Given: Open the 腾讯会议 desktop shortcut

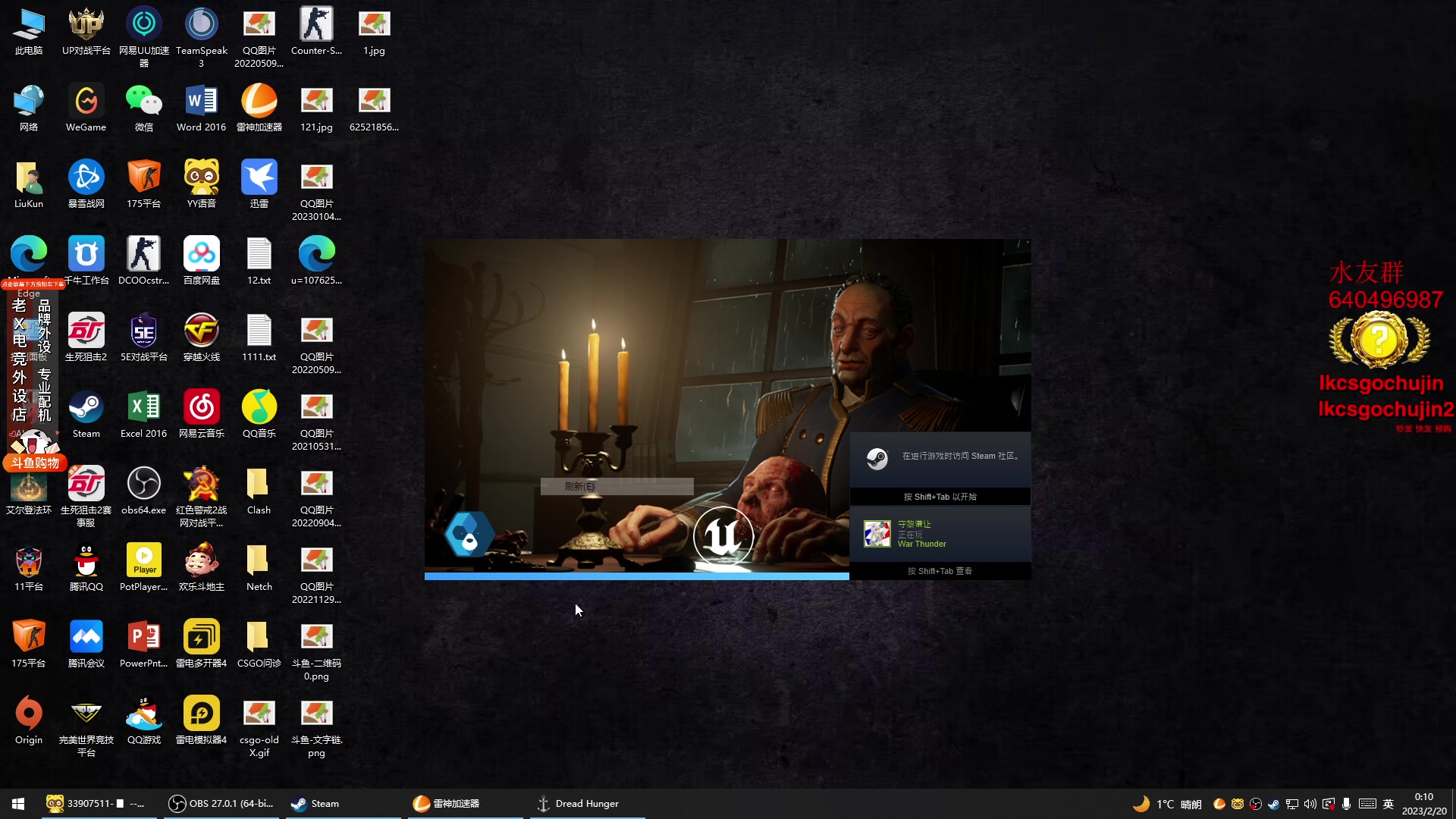Looking at the screenshot, I should click(x=86, y=644).
